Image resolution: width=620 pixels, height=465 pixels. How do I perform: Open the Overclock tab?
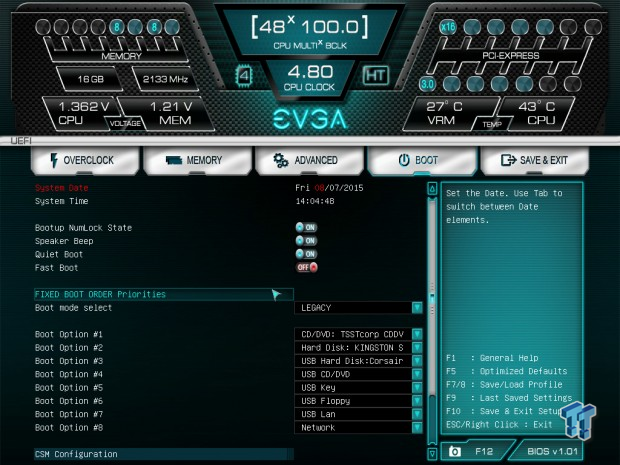85,160
